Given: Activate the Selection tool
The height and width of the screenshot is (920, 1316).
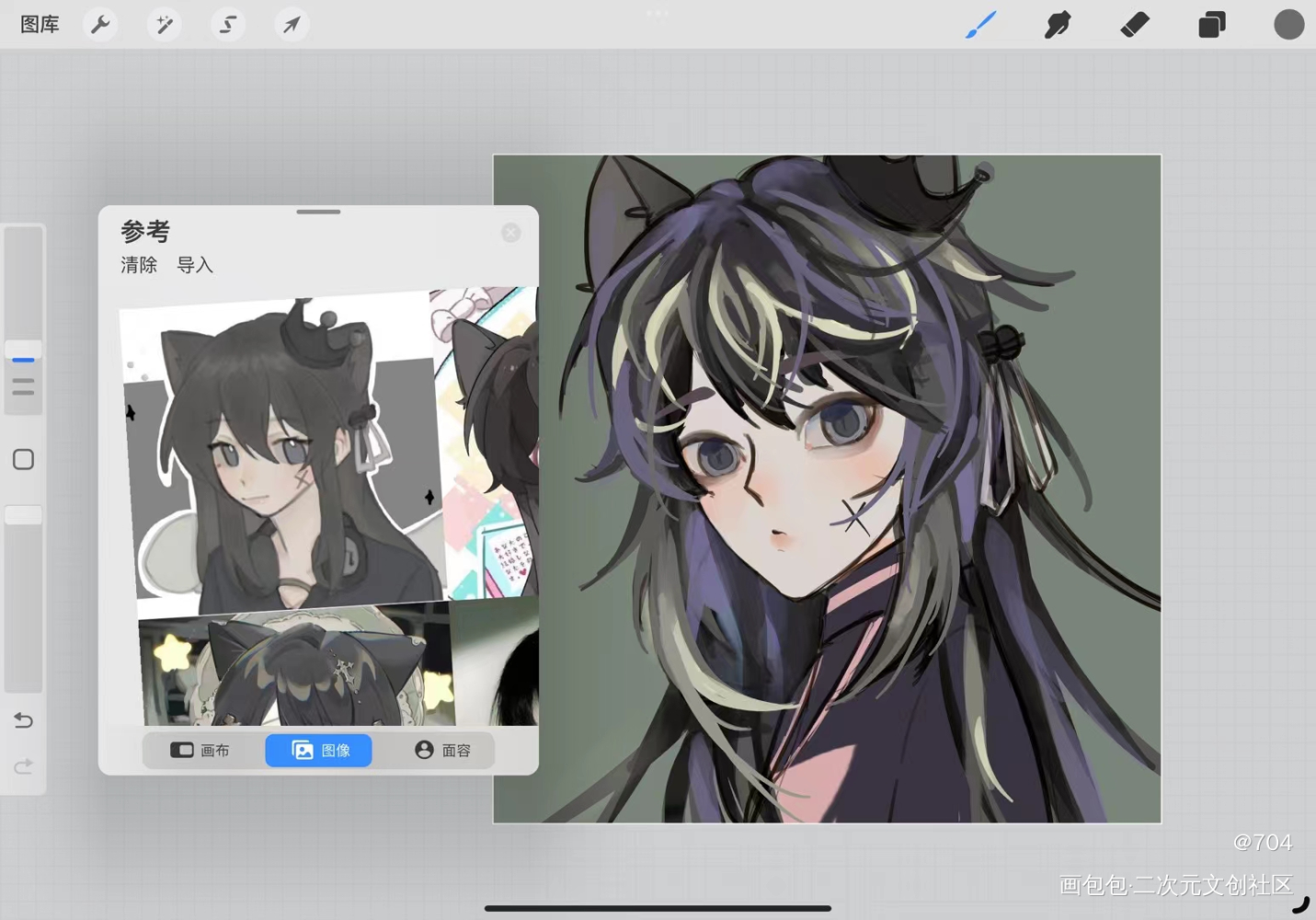Looking at the screenshot, I should pos(227,25).
